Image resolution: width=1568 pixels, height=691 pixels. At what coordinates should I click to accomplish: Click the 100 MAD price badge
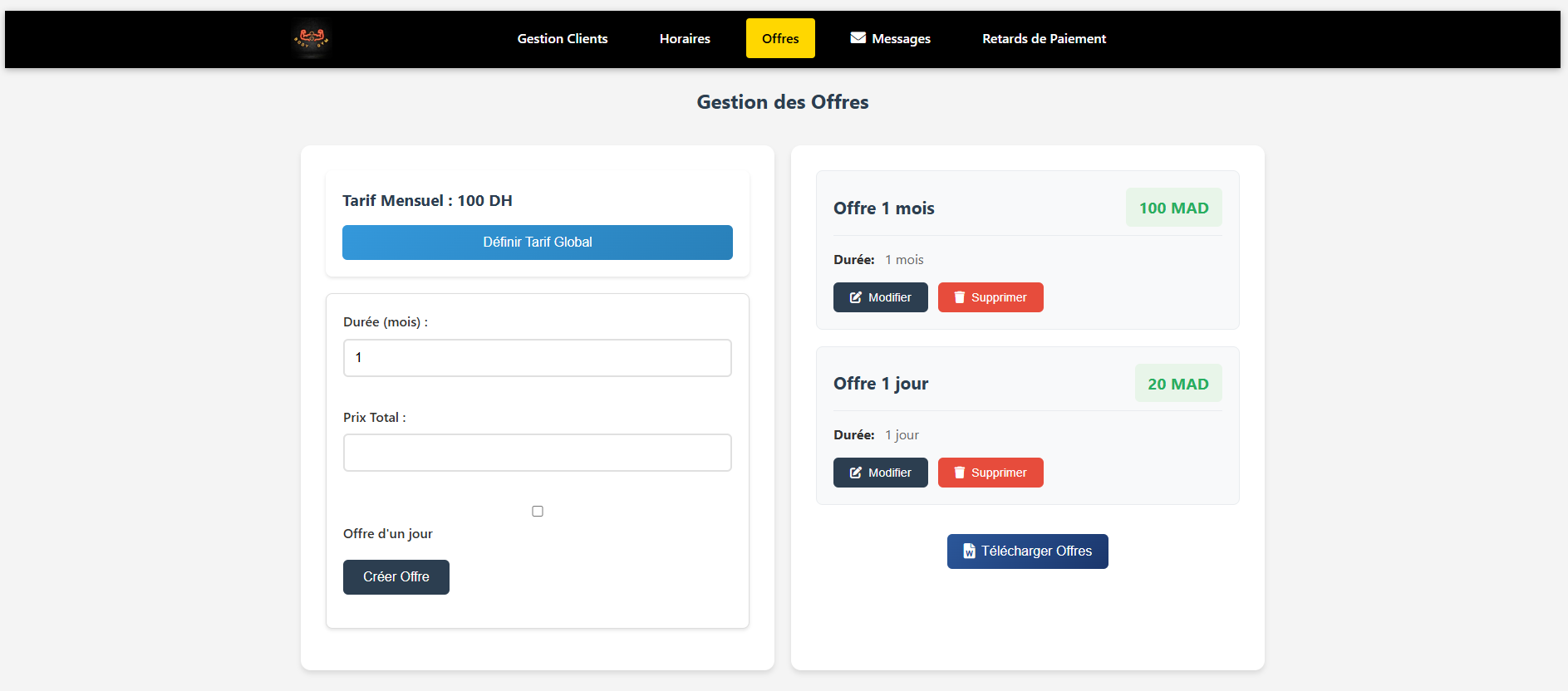coord(1174,208)
